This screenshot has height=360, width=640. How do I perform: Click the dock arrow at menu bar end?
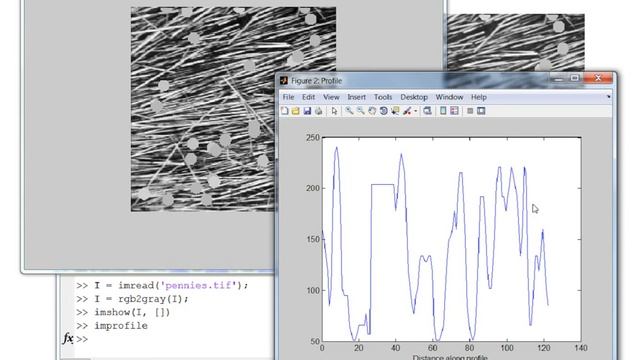(609, 97)
